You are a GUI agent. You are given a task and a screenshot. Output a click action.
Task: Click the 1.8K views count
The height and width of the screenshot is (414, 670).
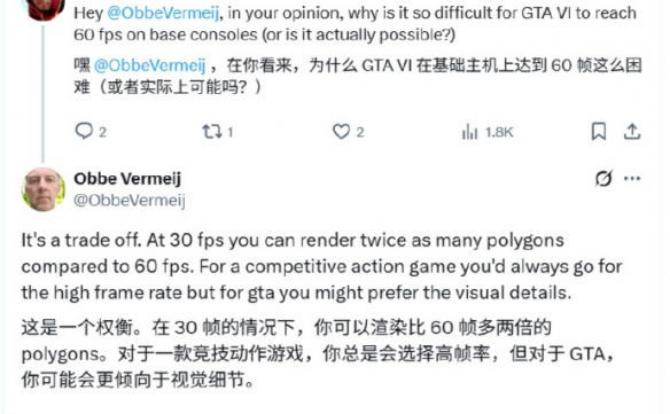click(499, 132)
